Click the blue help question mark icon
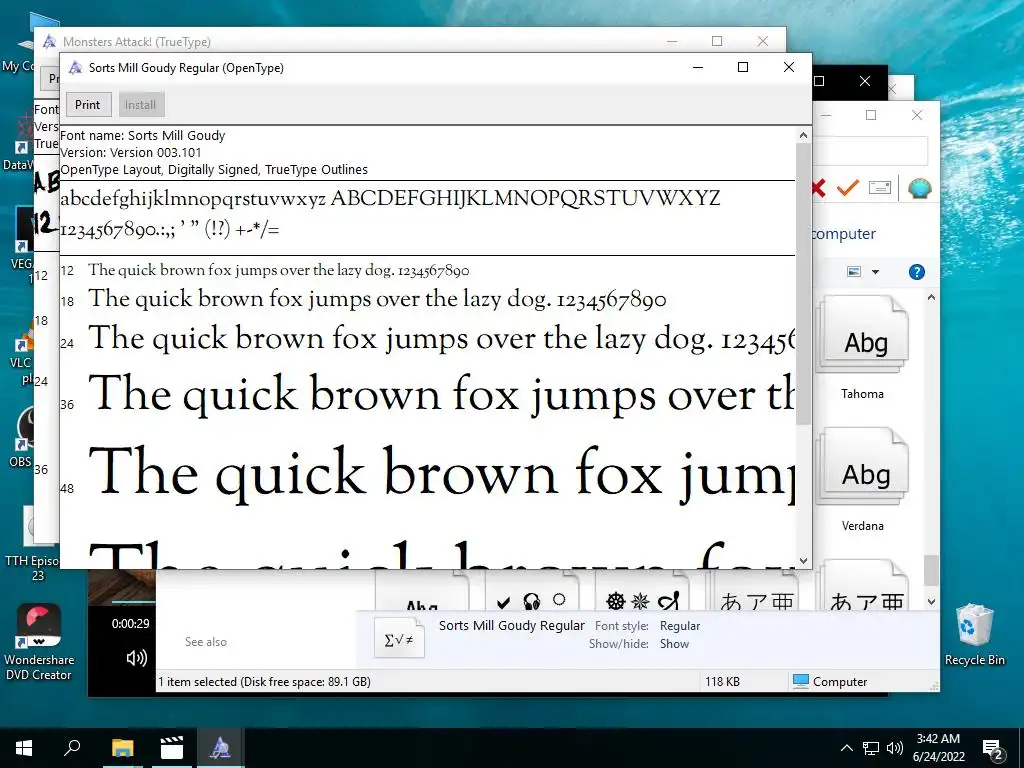Viewport: 1024px width, 768px height. [917, 272]
